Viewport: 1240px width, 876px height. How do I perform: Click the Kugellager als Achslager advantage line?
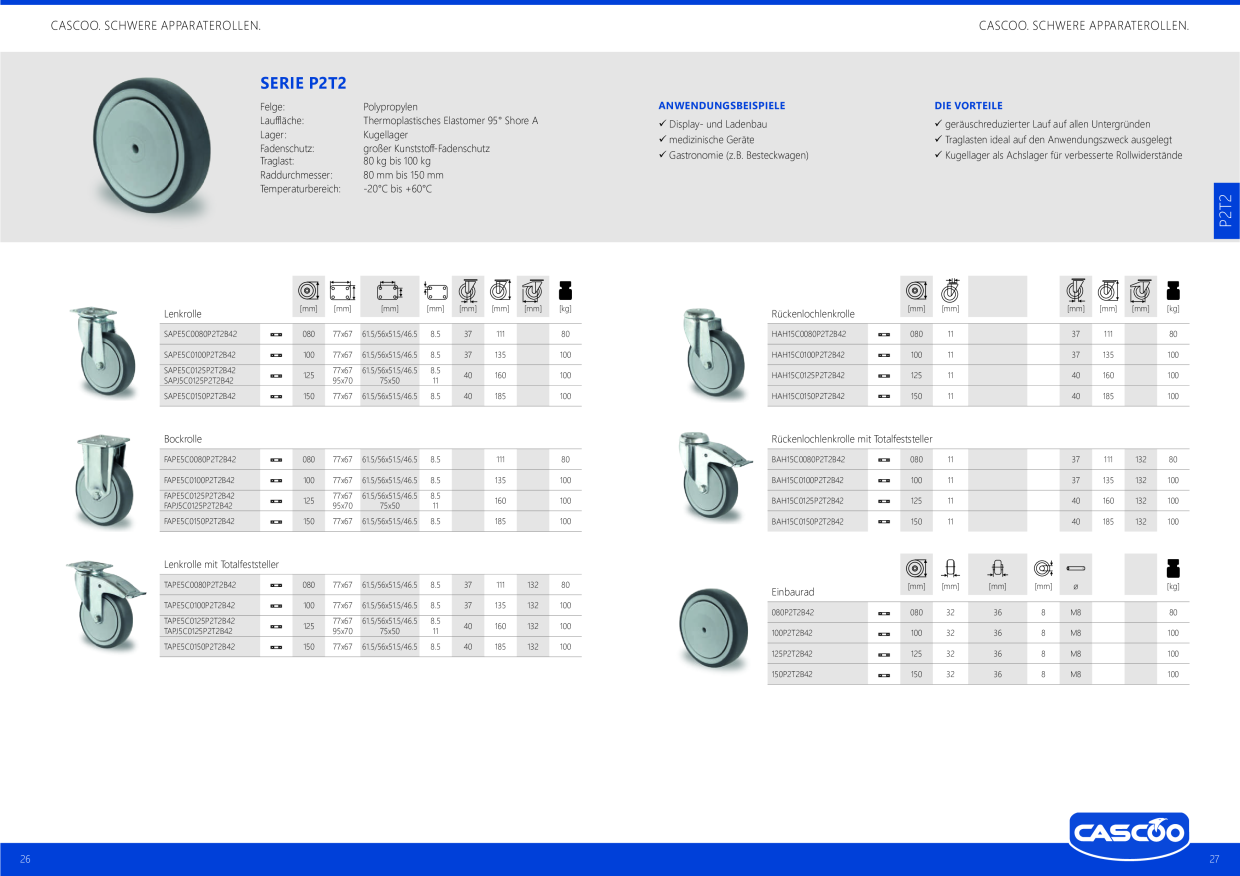(1058, 155)
